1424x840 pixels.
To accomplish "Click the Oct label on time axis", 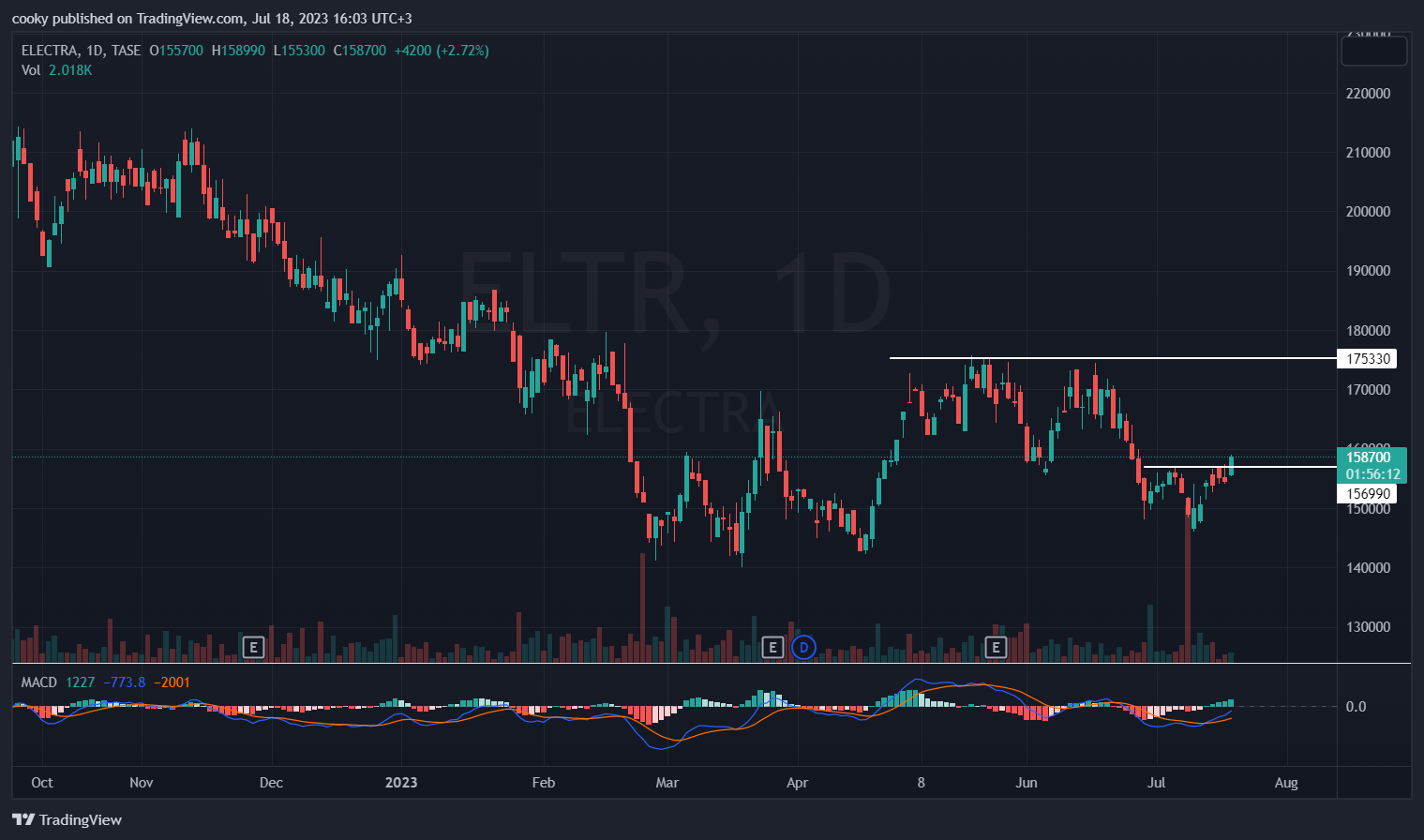I will (x=42, y=783).
